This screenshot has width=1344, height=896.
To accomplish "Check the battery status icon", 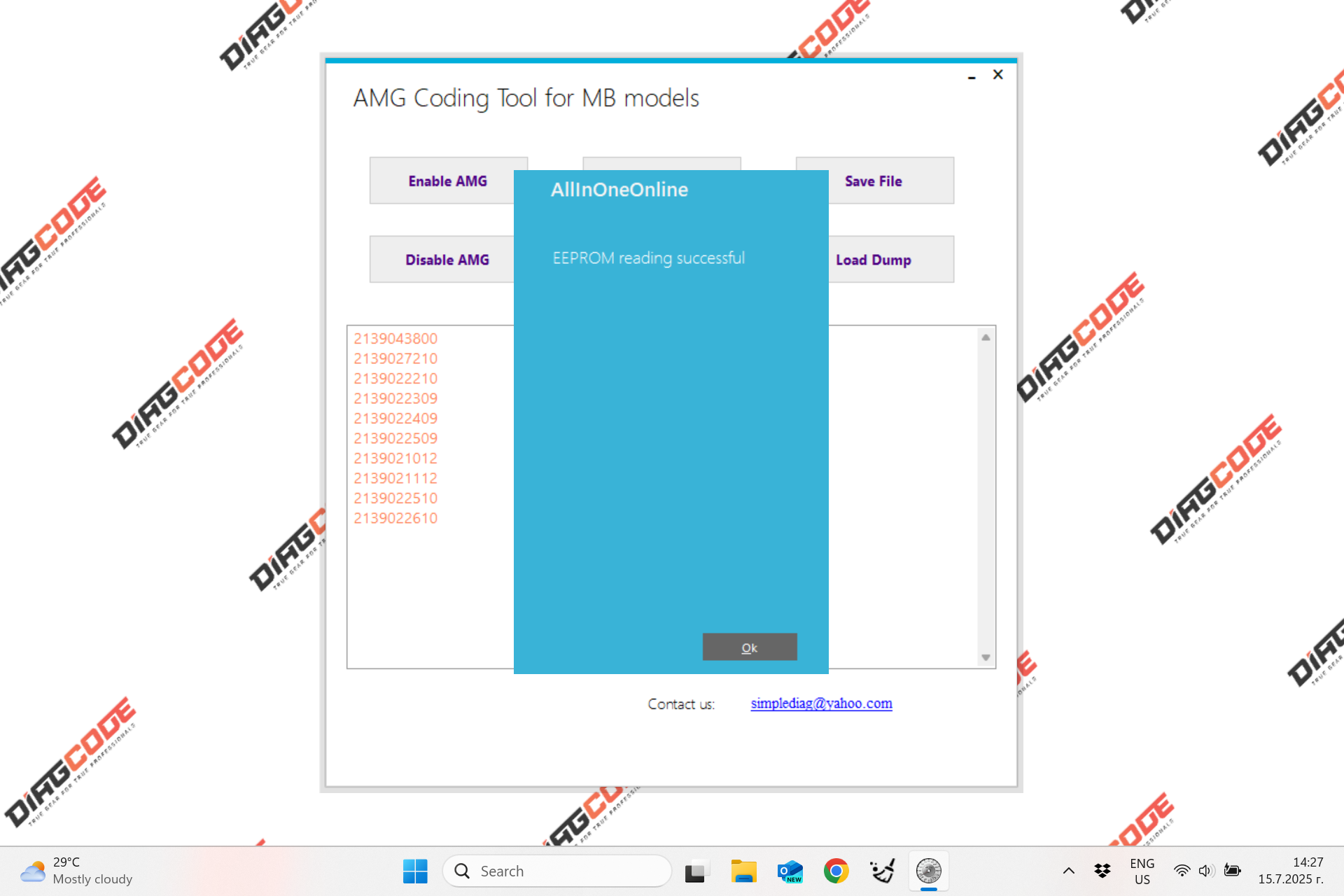I will coord(1232,871).
